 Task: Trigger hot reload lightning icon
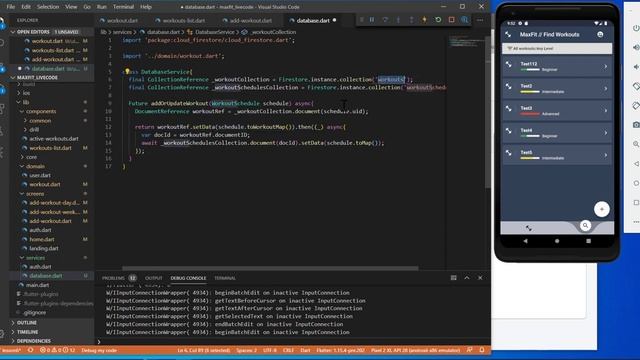pyautogui.click(x=424, y=20)
